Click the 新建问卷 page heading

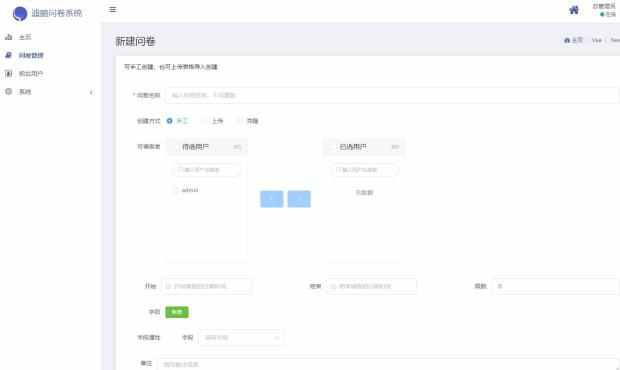point(135,42)
